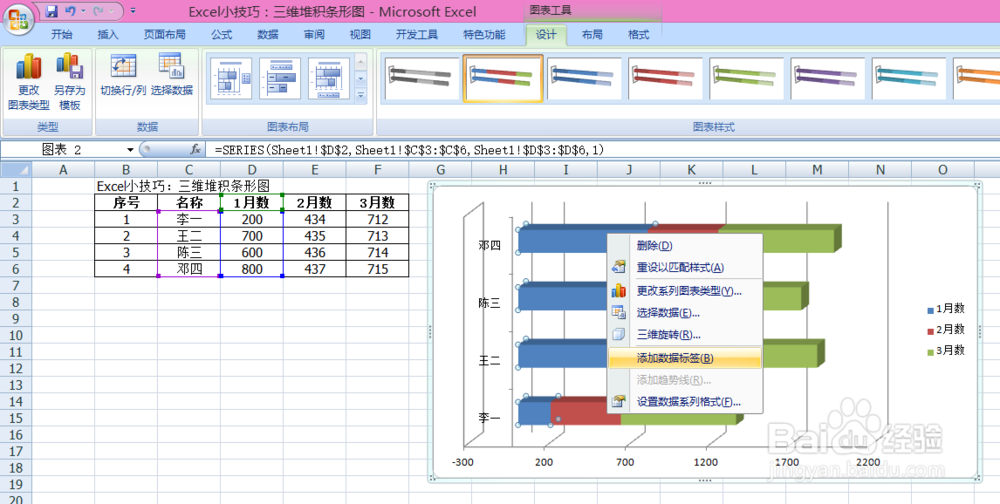Image resolution: width=1000 pixels, height=504 pixels.
Task: Open the 公式 ribbon tab
Action: 221,34
